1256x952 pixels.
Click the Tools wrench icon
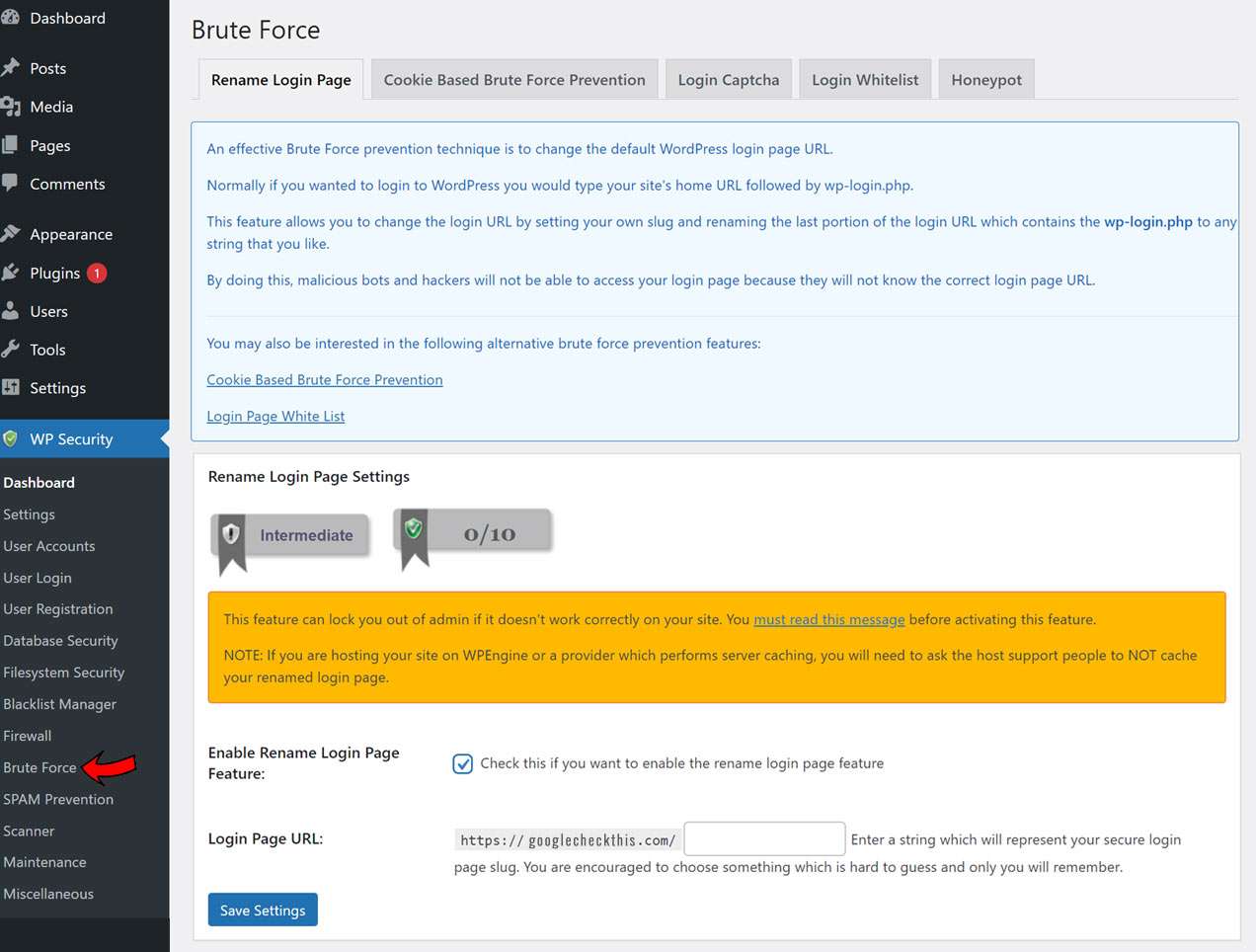[x=10, y=350]
